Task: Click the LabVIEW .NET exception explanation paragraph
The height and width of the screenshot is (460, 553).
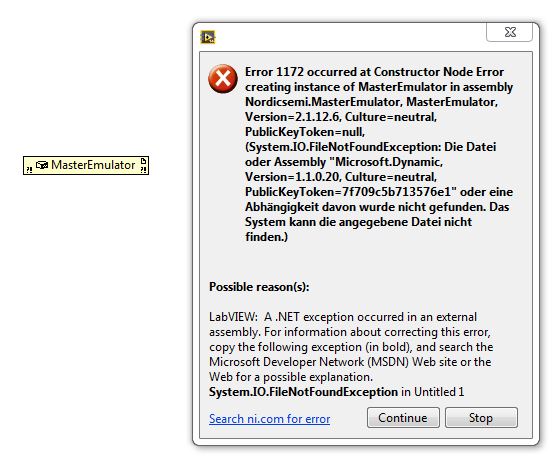Action: click(x=351, y=347)
